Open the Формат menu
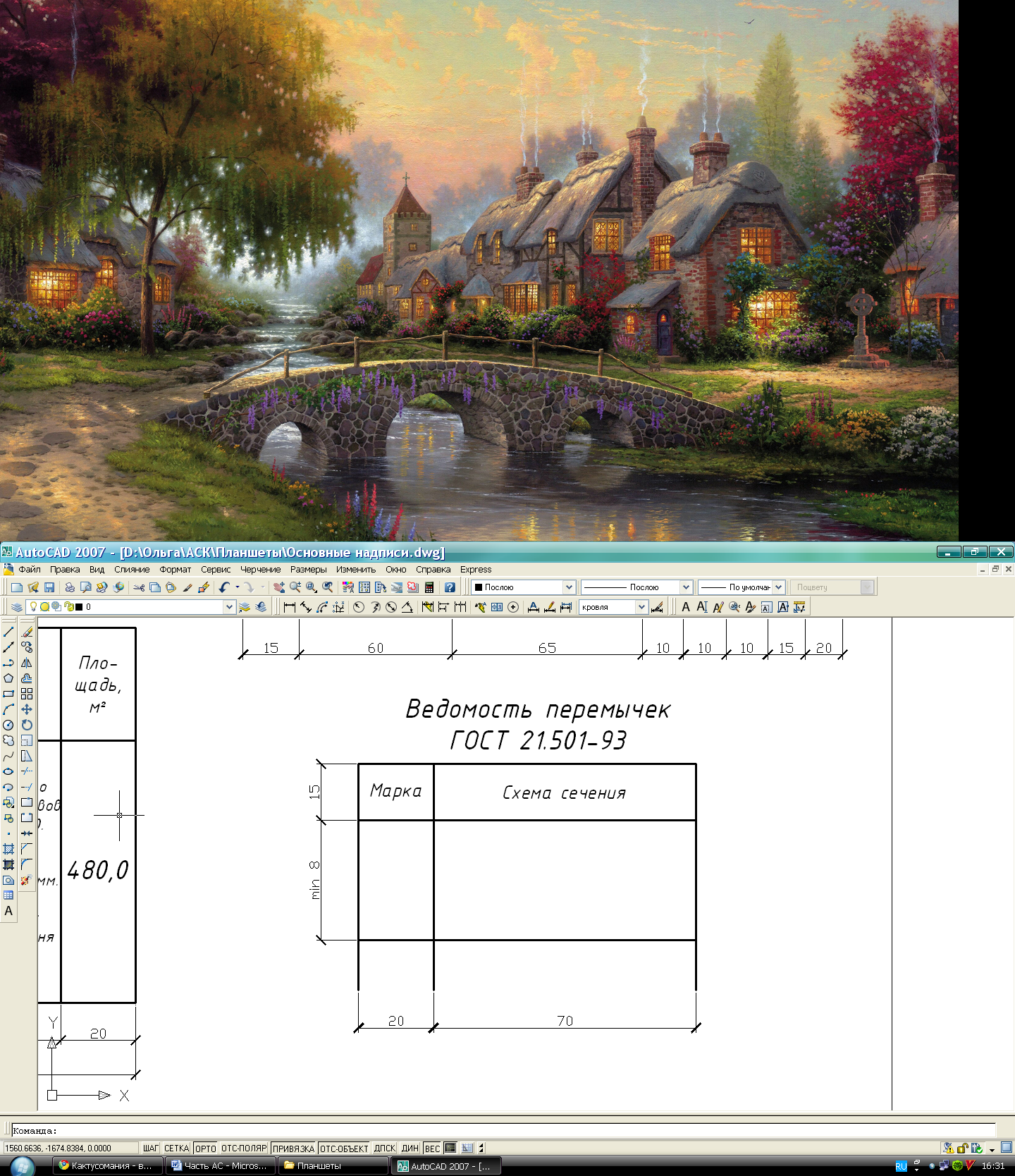1015x1176 pixels. tap(176, 570)
